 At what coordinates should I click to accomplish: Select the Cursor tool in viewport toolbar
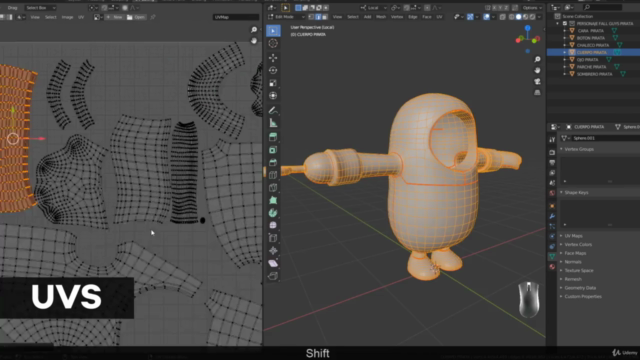[x=273, y=43]
